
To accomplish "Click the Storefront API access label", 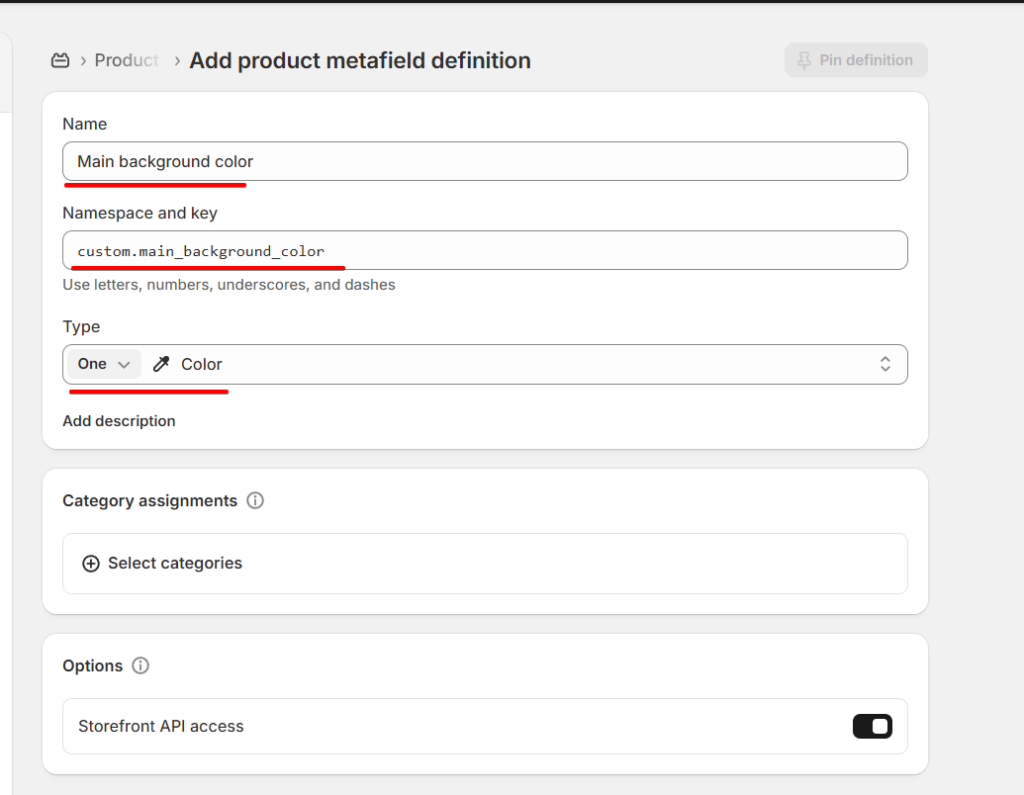I will pos(161,726).
